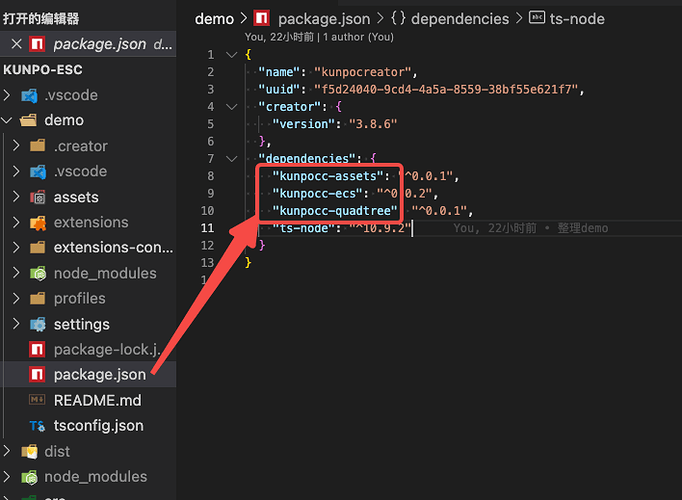Click package.json in the breadcrumb
This screenshot has width=682, height=500.
[x=324, y=19]
